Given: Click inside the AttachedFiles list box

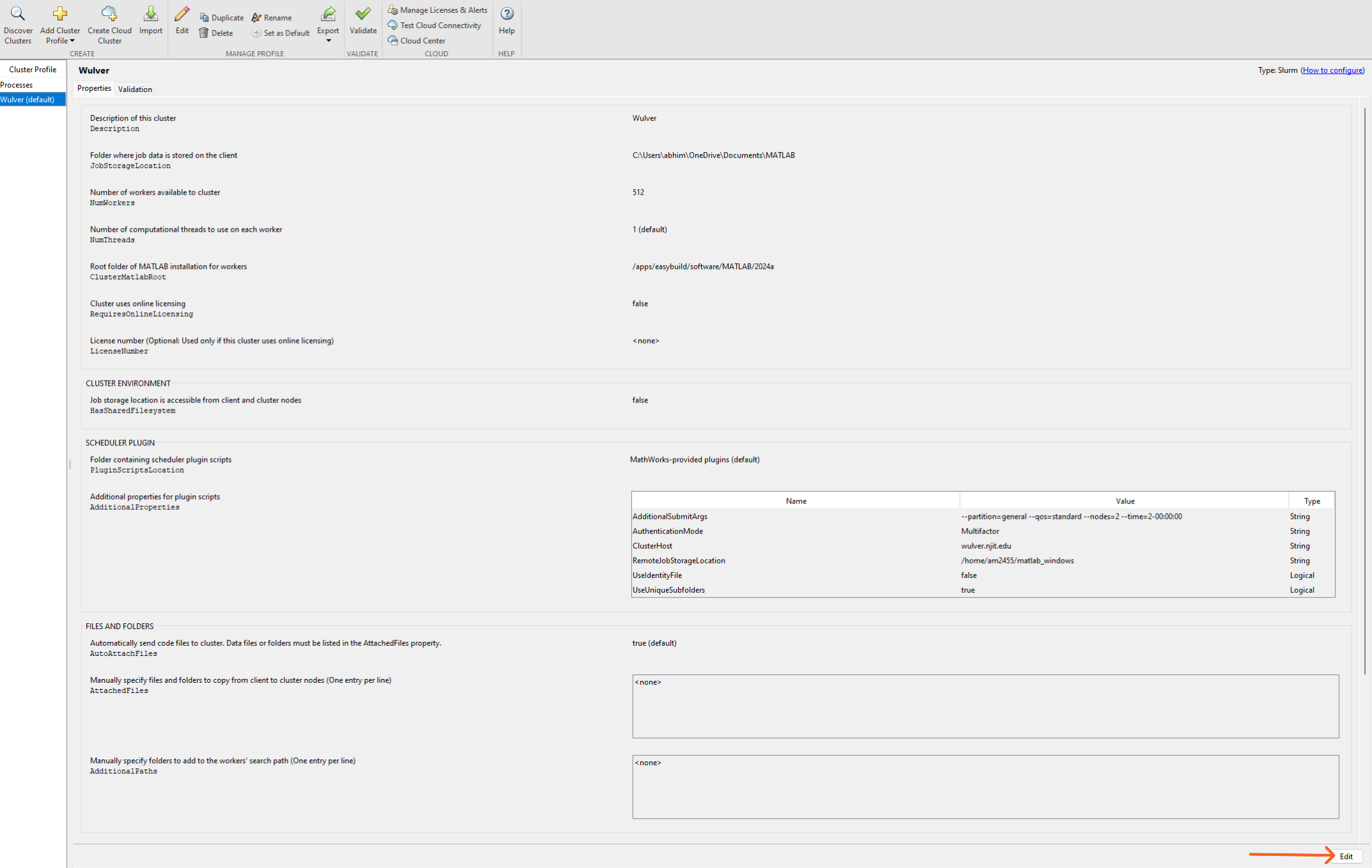Looking at the screenshot, I should tap(985, 706).
